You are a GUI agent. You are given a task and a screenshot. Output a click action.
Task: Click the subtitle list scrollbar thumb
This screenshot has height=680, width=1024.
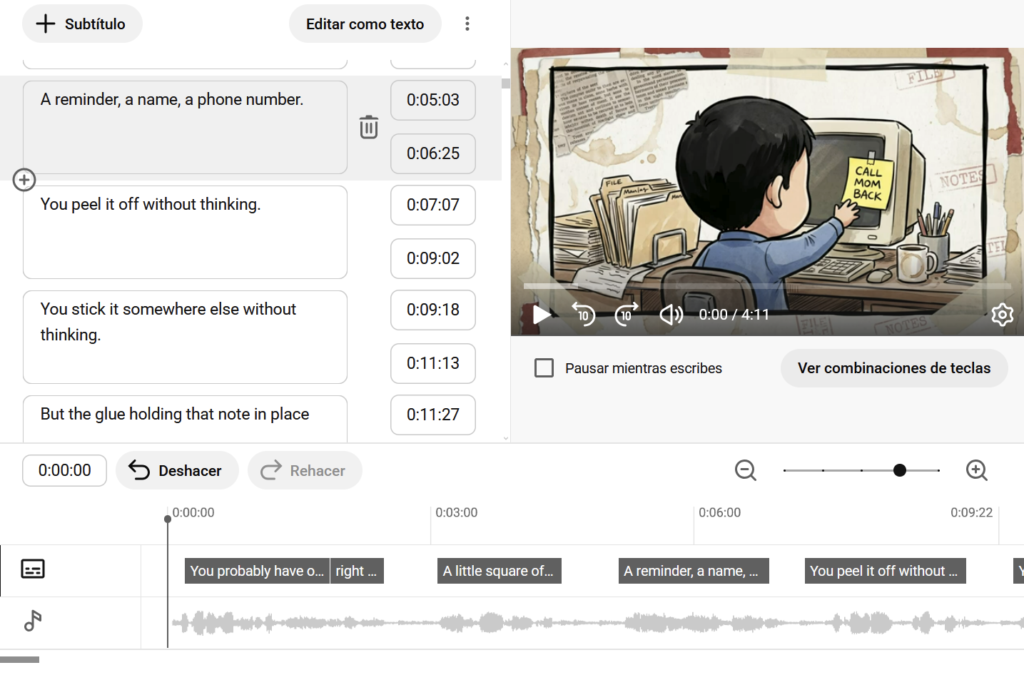tap(505, 83)
